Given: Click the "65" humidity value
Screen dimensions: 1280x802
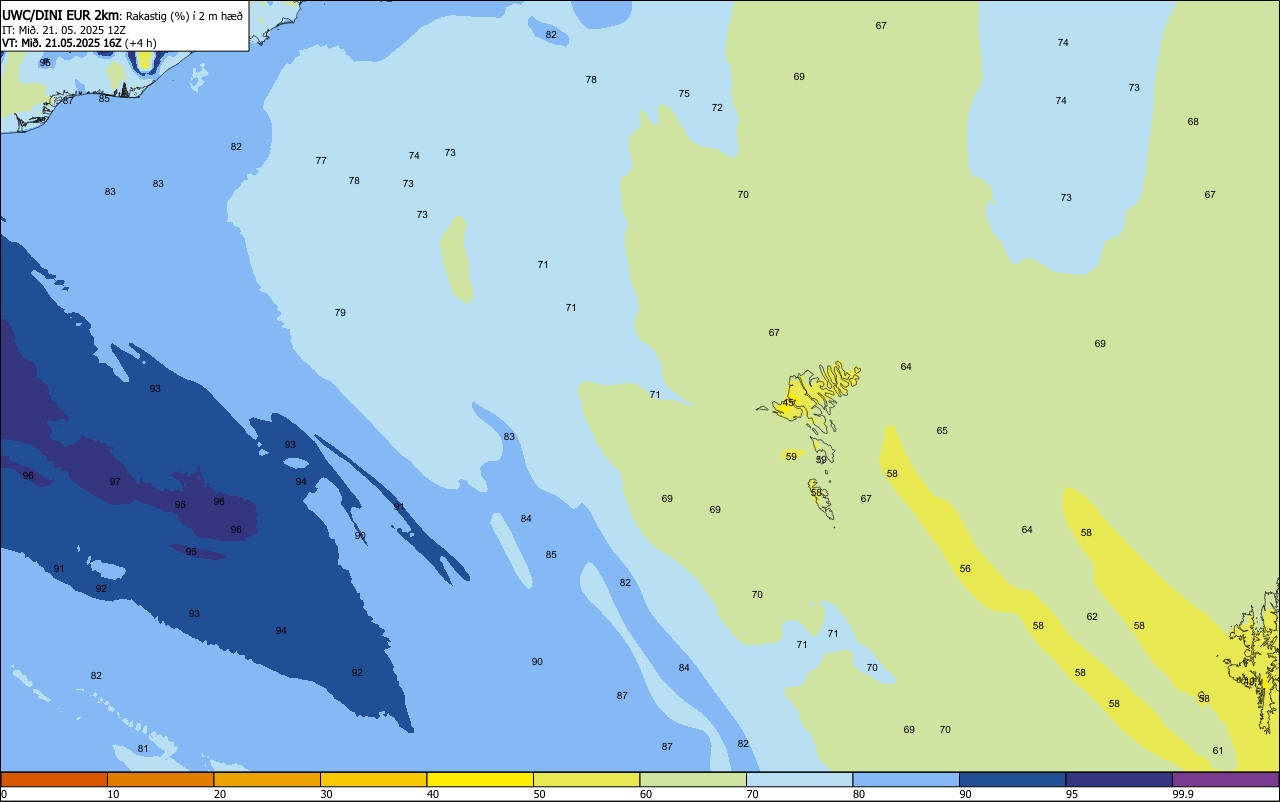Looking at the screenshot, I should pos(942,431).
